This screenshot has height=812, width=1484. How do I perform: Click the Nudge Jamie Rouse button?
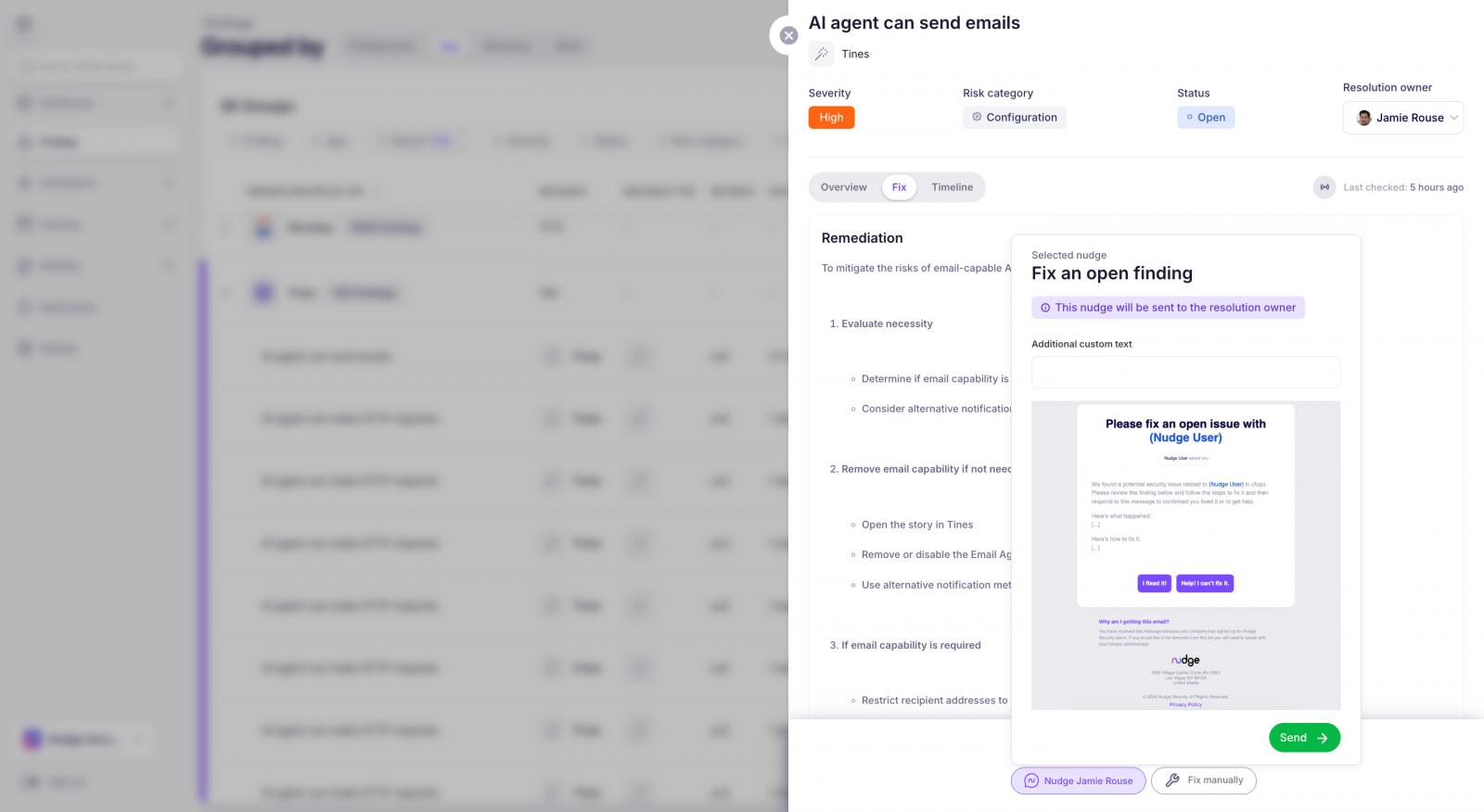coord(1079,780)
